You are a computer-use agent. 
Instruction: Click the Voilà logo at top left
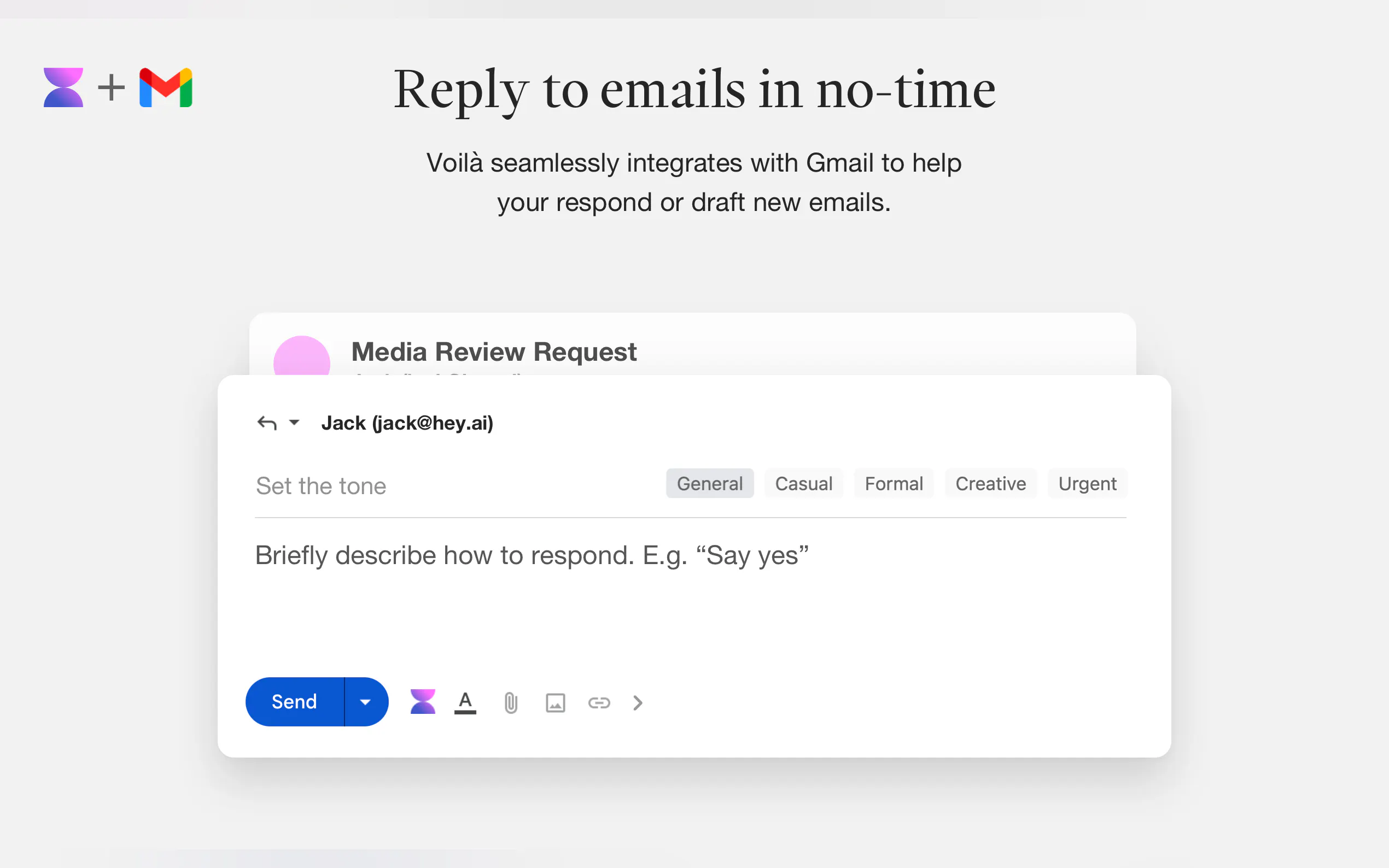(x=63, y=88)
